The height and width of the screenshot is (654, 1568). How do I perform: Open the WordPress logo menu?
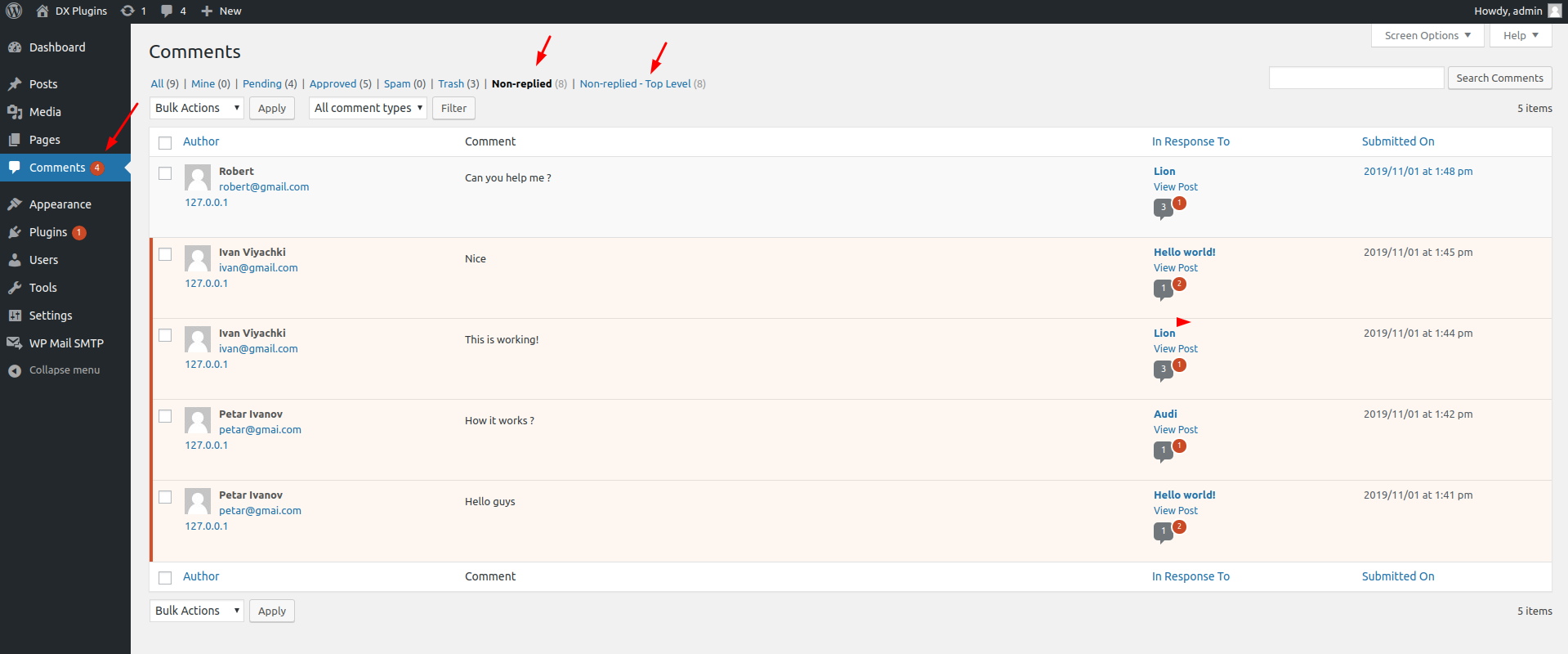click(x=14, y=11)
